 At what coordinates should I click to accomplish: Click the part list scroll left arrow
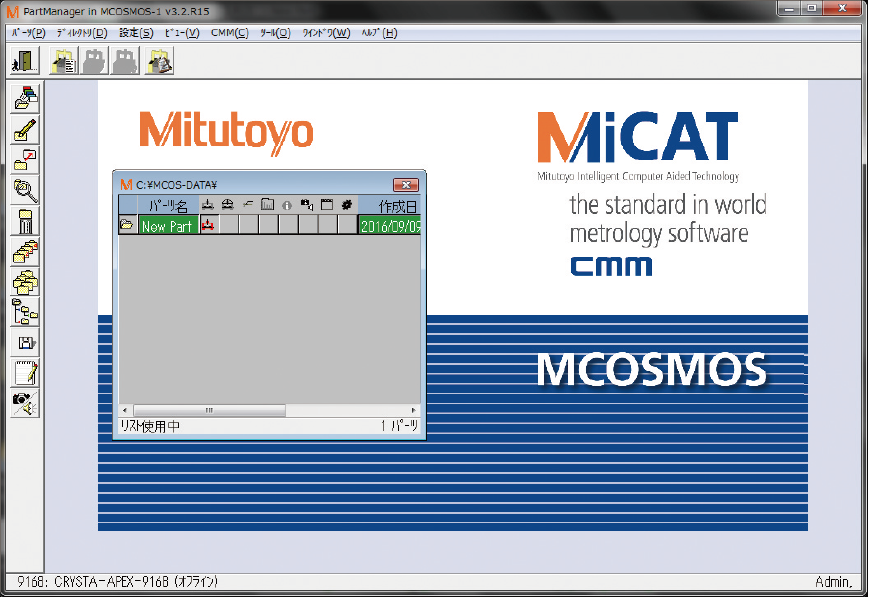point(125,411)
